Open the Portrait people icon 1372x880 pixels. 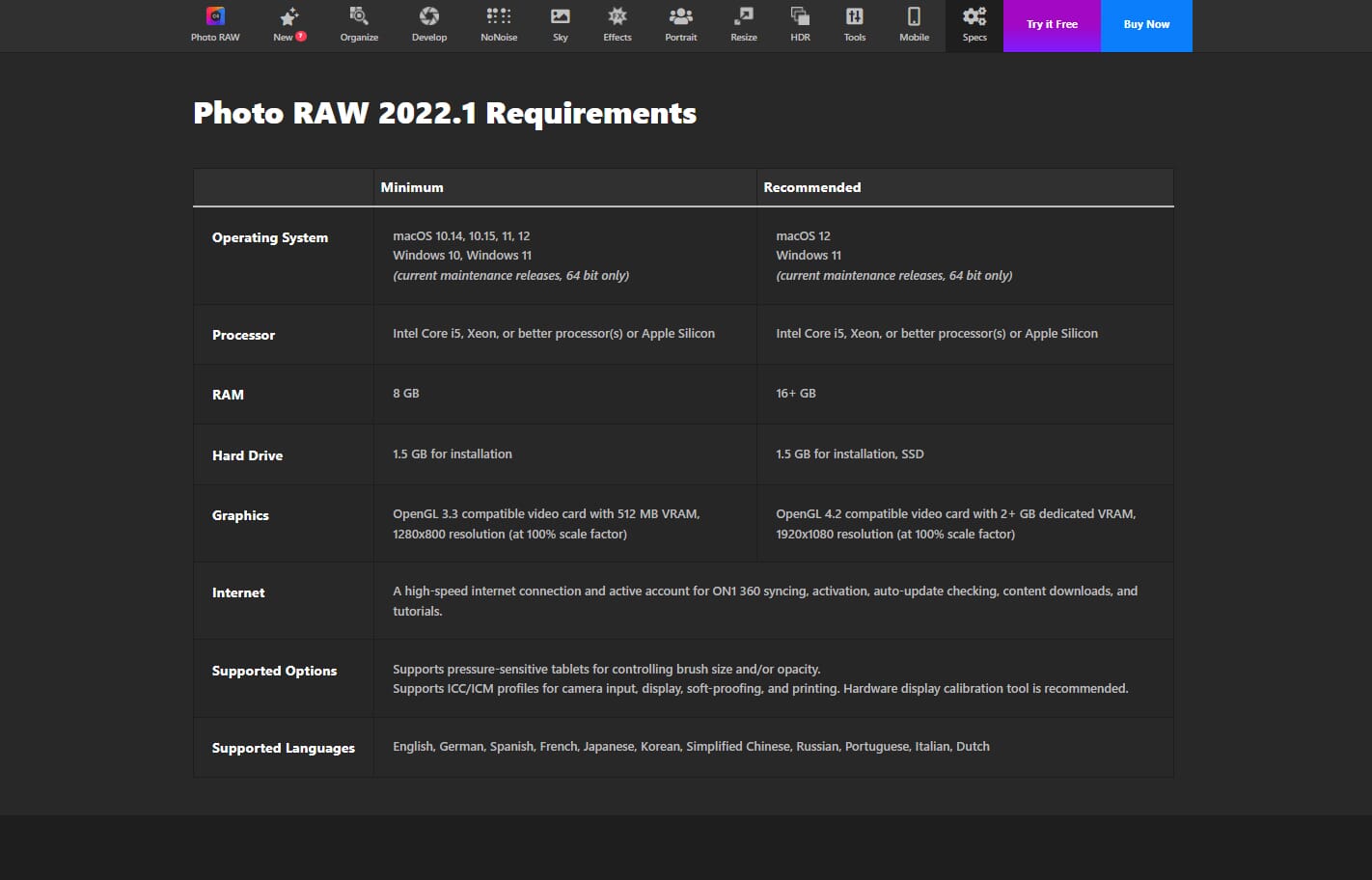(680, 16)
